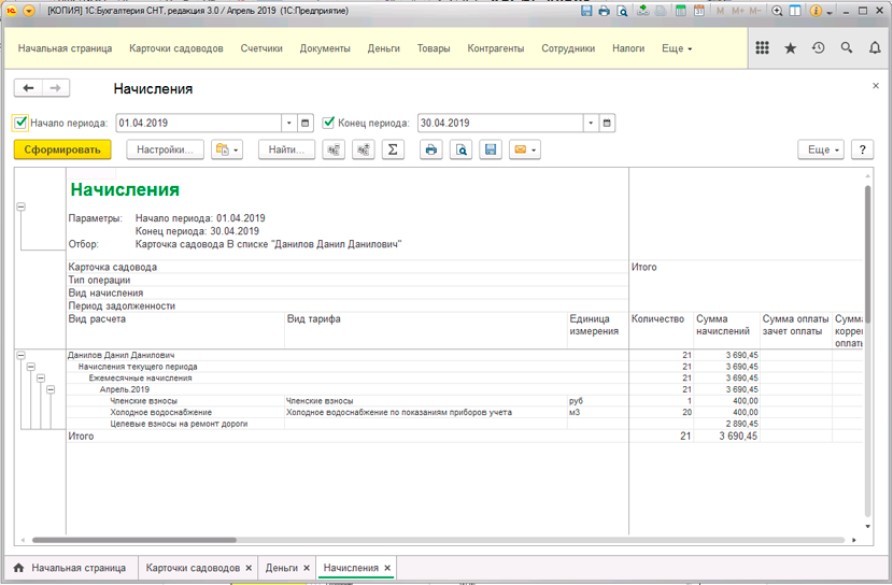Toggle the Конец периода checkbox
Viewport: 892px width, 585px height.
pyautogui.click(x=328, y=123)
